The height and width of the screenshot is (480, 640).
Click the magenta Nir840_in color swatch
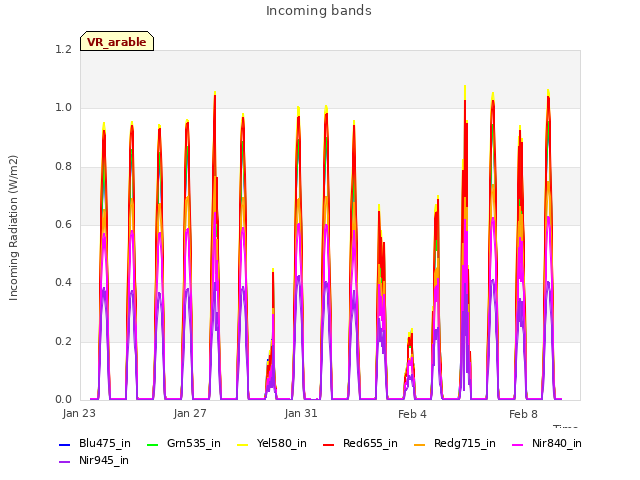pyautogui.click(x=517, y=444)
